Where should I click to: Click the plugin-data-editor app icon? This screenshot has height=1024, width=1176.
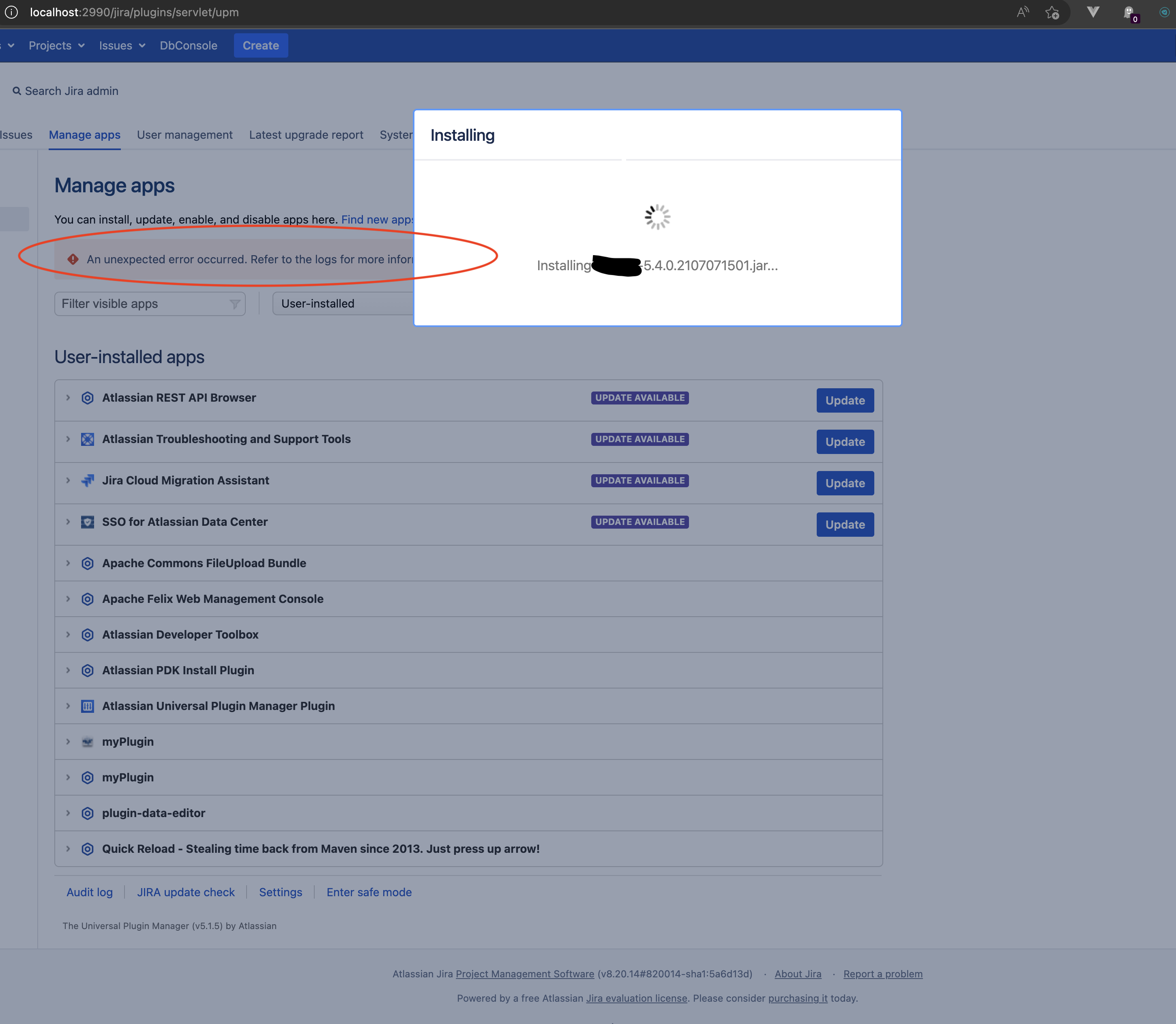point(87,813)
